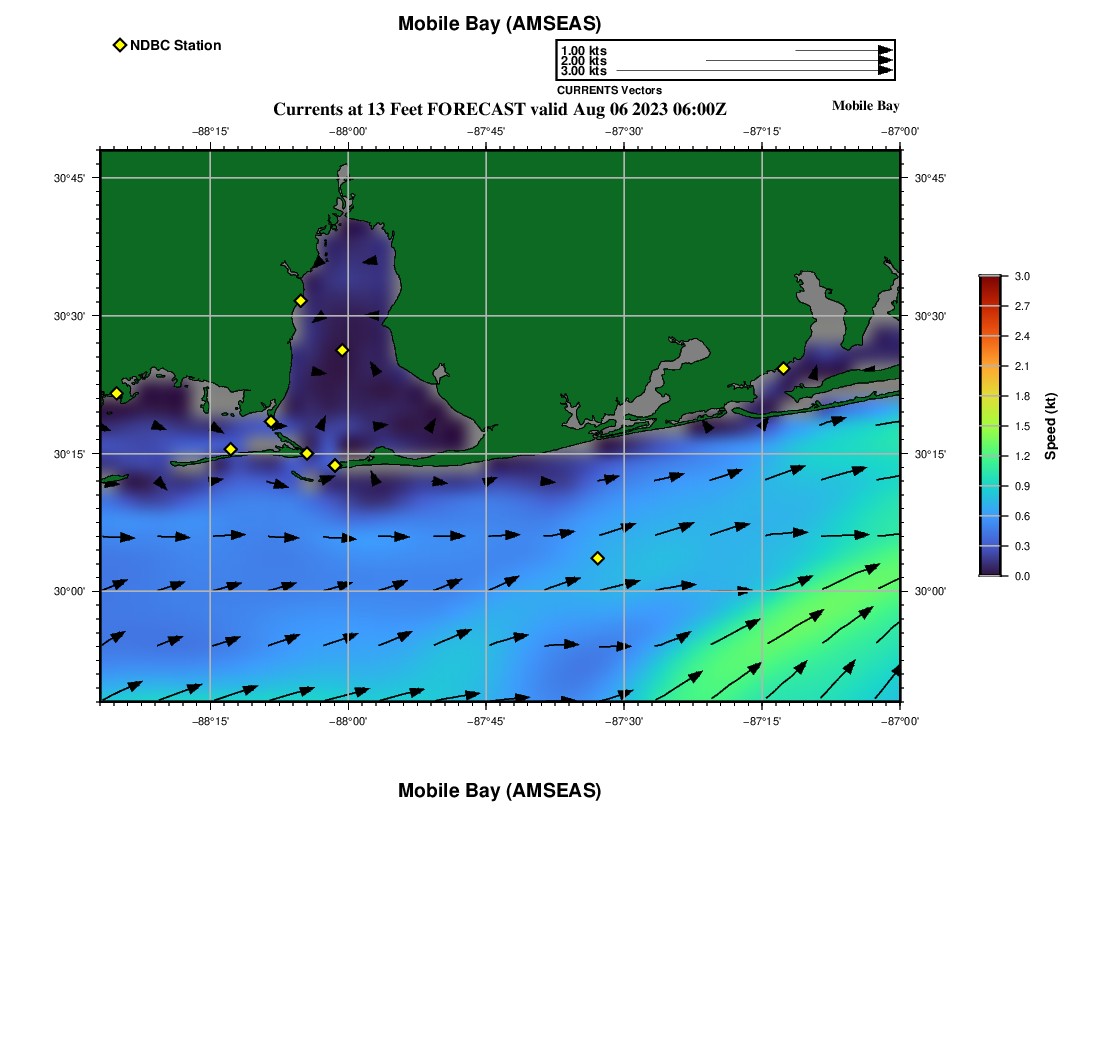Select the offshore NDBC station diamond south of 30°15'
This screenshot has width=1100, height=1050.
598,558
